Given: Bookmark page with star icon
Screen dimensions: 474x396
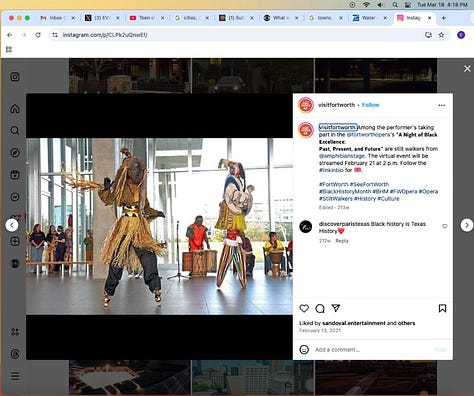Looking at the screenshot, I should click(x=441, y=35).
